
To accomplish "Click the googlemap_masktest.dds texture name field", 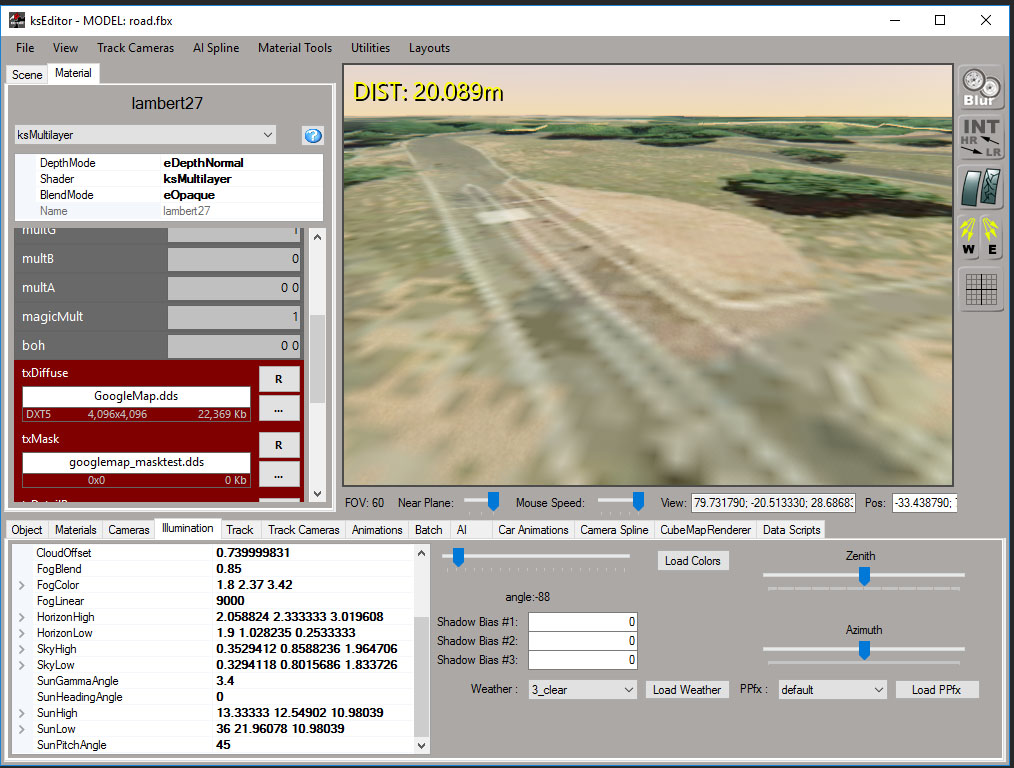I will point(136,462).
